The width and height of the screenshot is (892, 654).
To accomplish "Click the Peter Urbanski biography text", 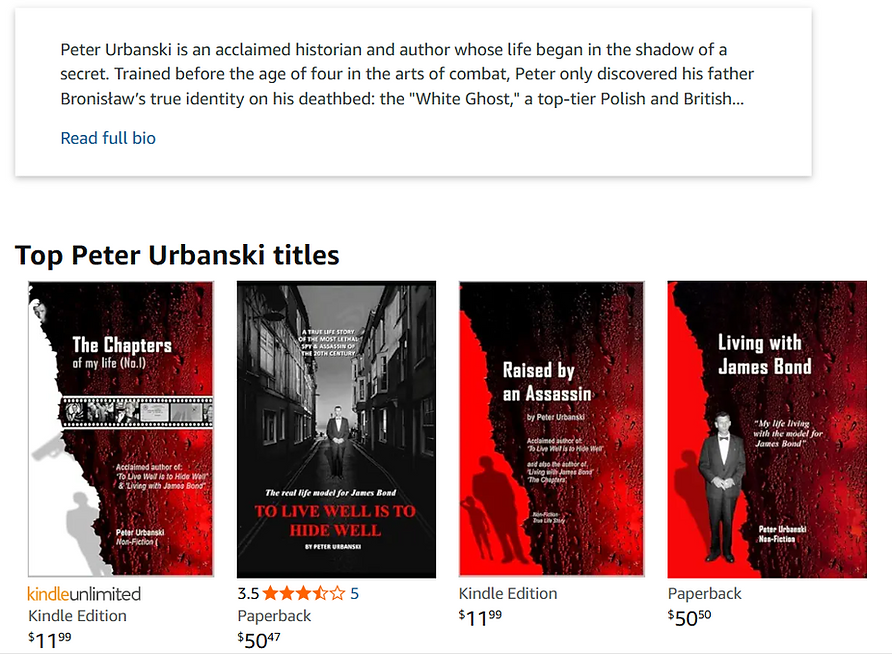I will [407, 74].
